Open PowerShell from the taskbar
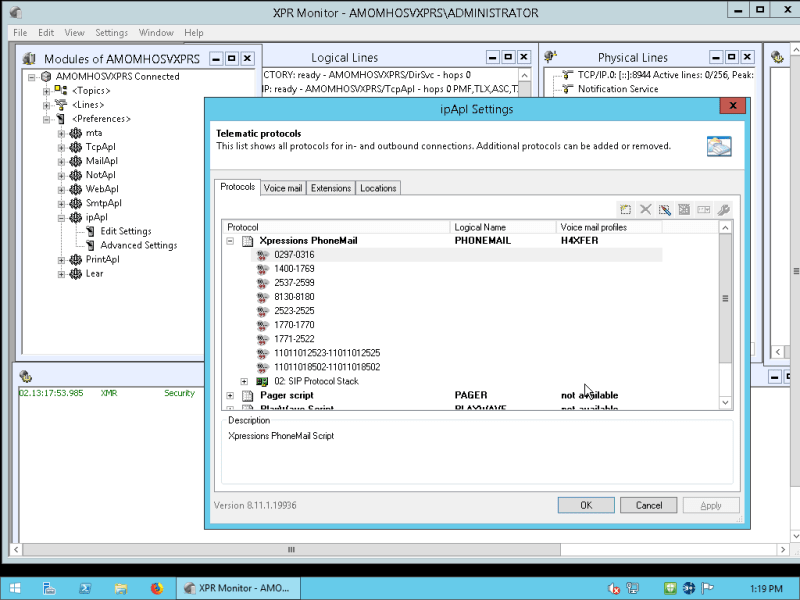Screen dimensions: 800x600 [85, 588]
